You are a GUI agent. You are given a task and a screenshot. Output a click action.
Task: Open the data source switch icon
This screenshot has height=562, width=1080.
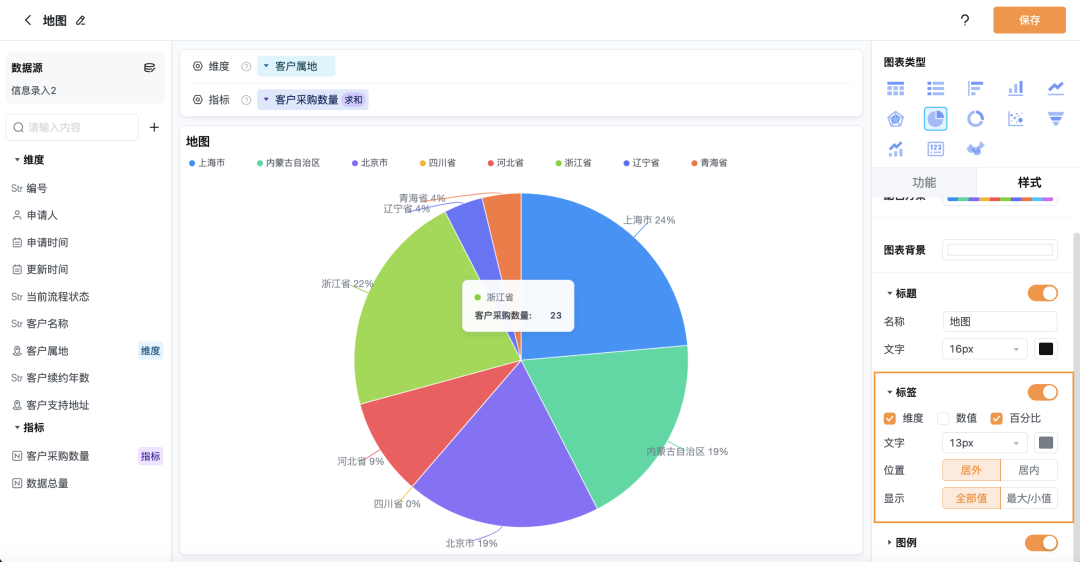149,68
